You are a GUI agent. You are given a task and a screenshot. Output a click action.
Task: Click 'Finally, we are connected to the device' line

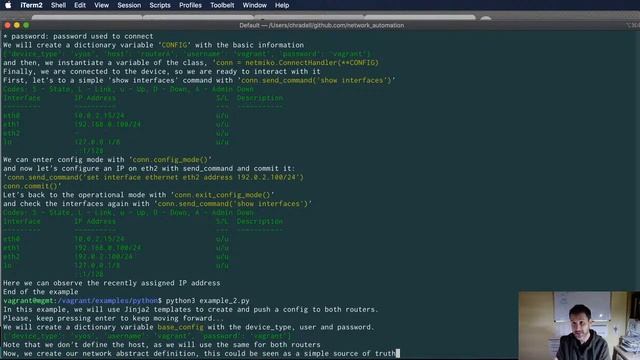pos(162,71)
